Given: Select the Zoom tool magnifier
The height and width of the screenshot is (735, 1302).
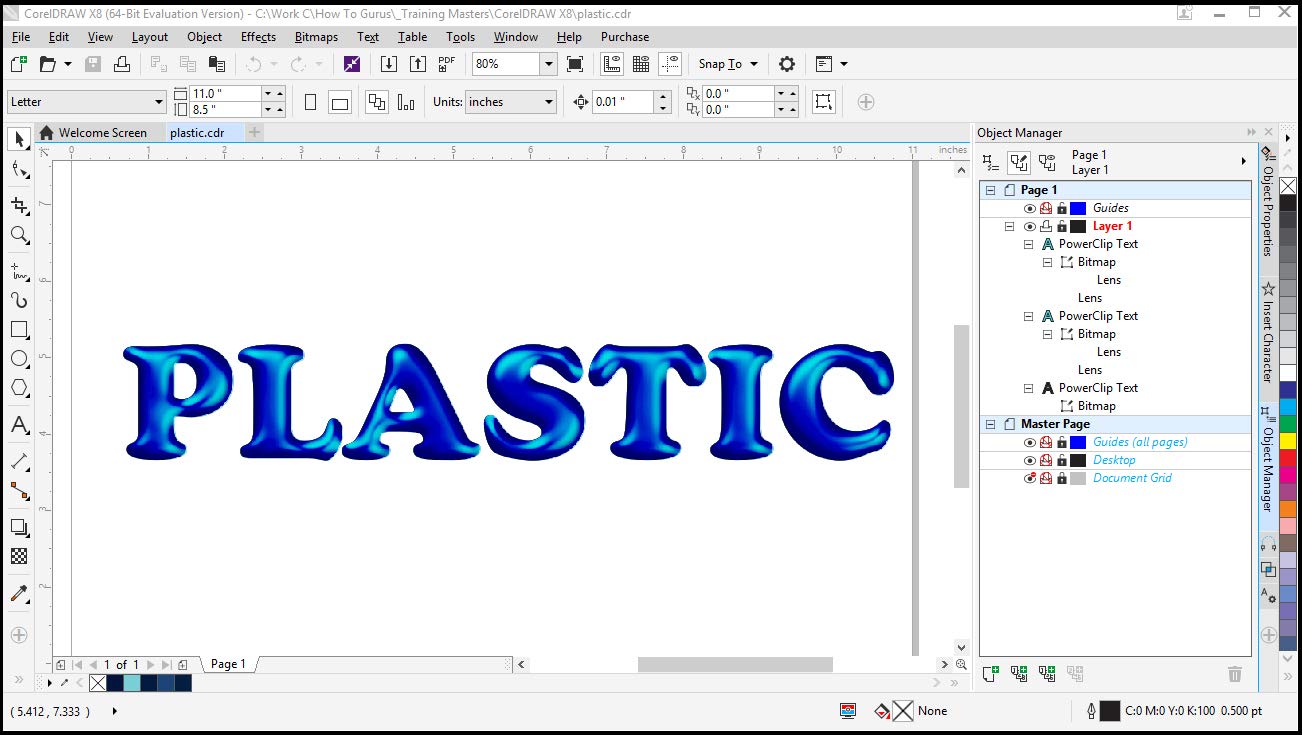Looking at the screenshot, I should tap(19, 235).
